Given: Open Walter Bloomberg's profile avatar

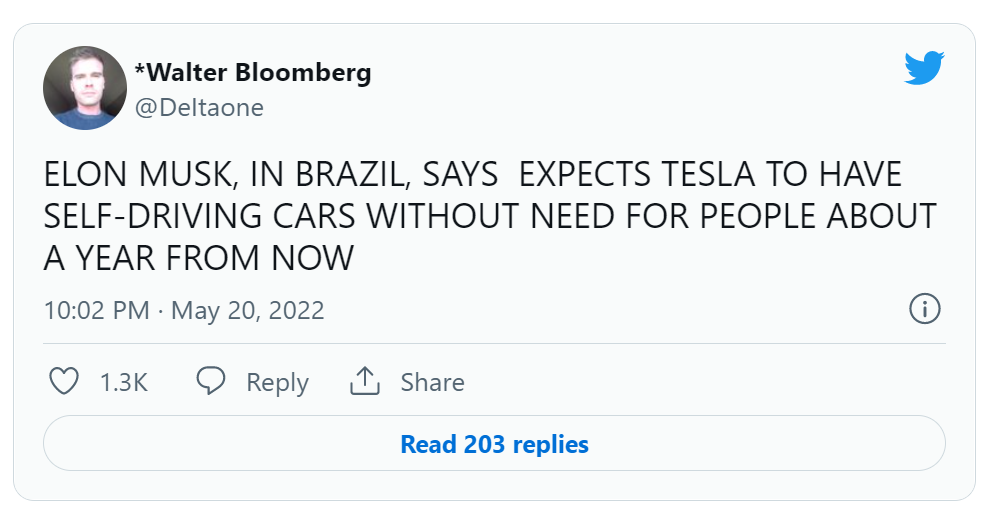Looking at the screenshot, I should click(85, 88).
